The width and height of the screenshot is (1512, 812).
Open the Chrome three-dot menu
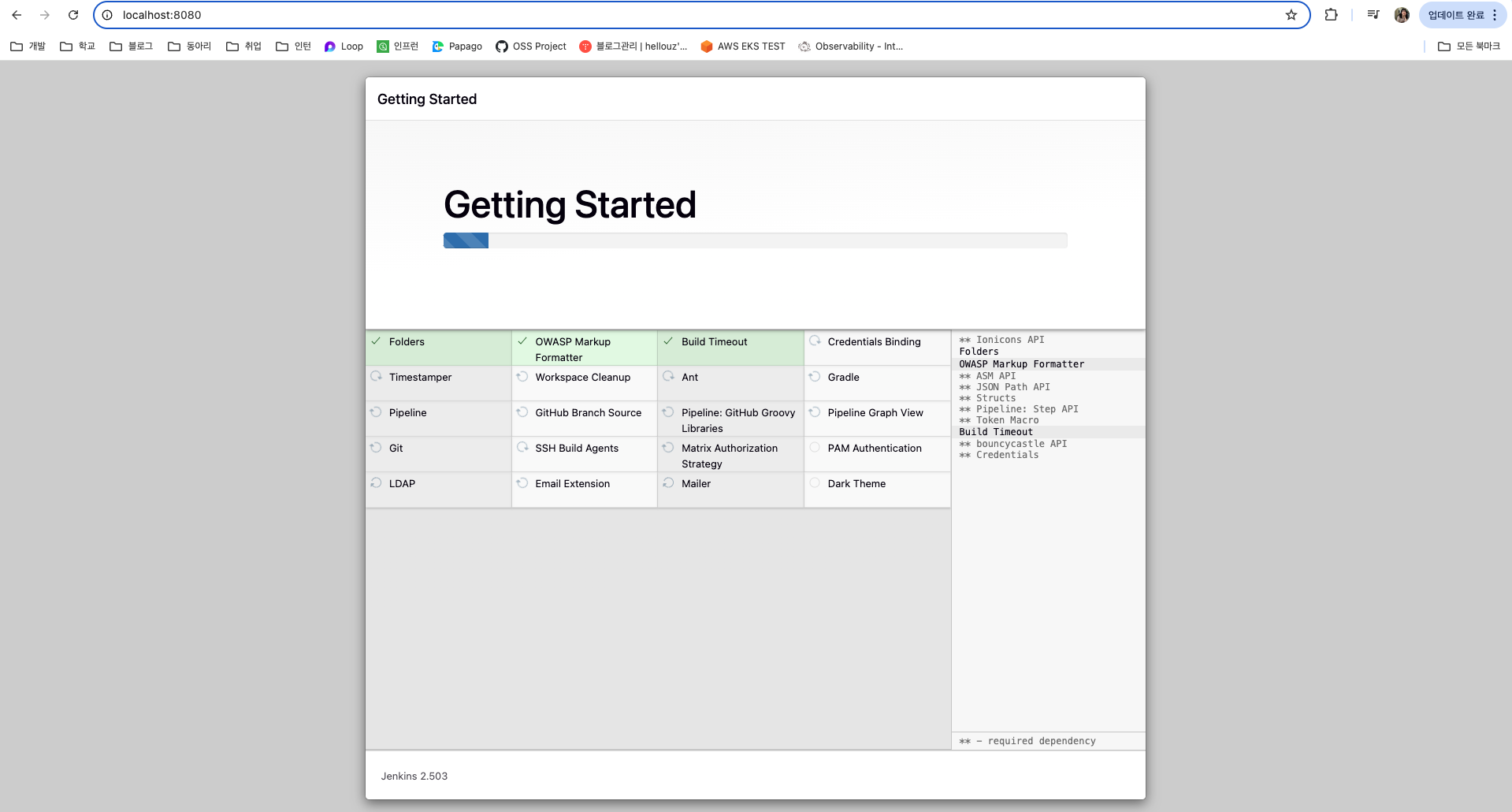pos(1495,15)
